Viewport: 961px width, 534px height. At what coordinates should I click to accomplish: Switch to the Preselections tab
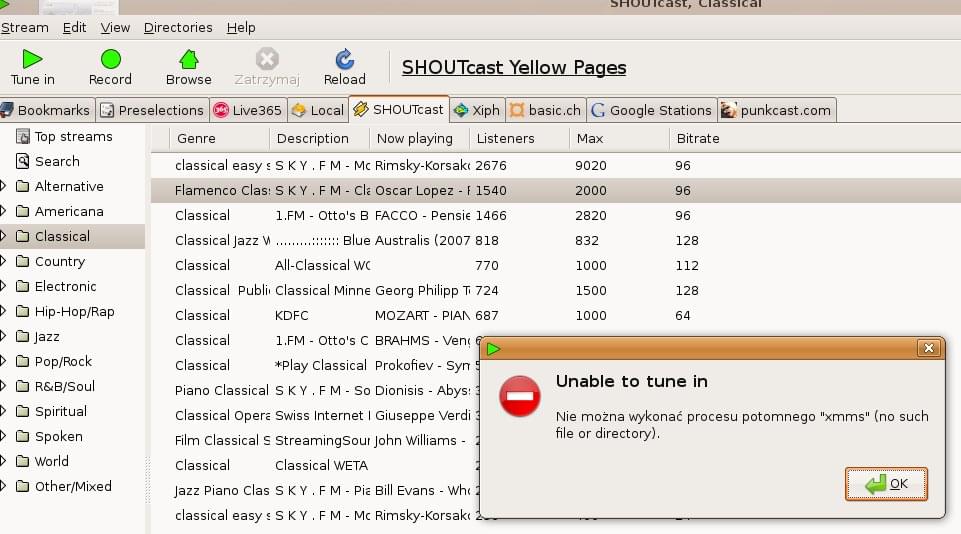(x=152, y=110)
